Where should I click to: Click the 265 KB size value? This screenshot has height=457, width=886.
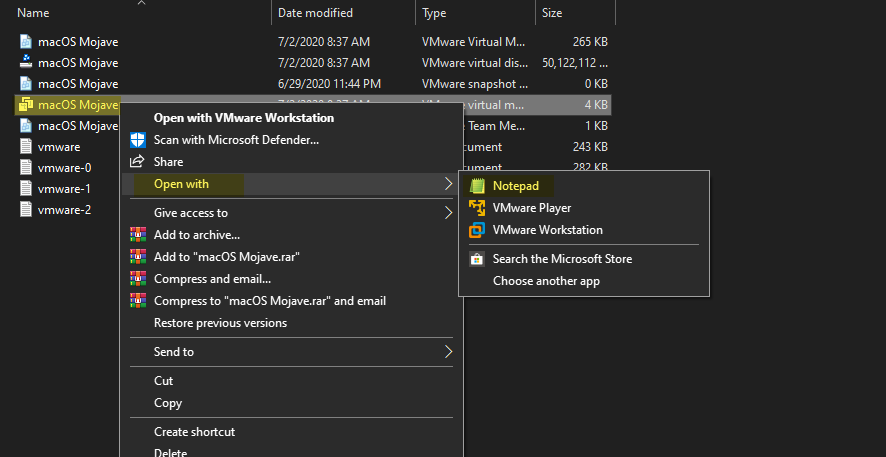(x=590, y=42)
